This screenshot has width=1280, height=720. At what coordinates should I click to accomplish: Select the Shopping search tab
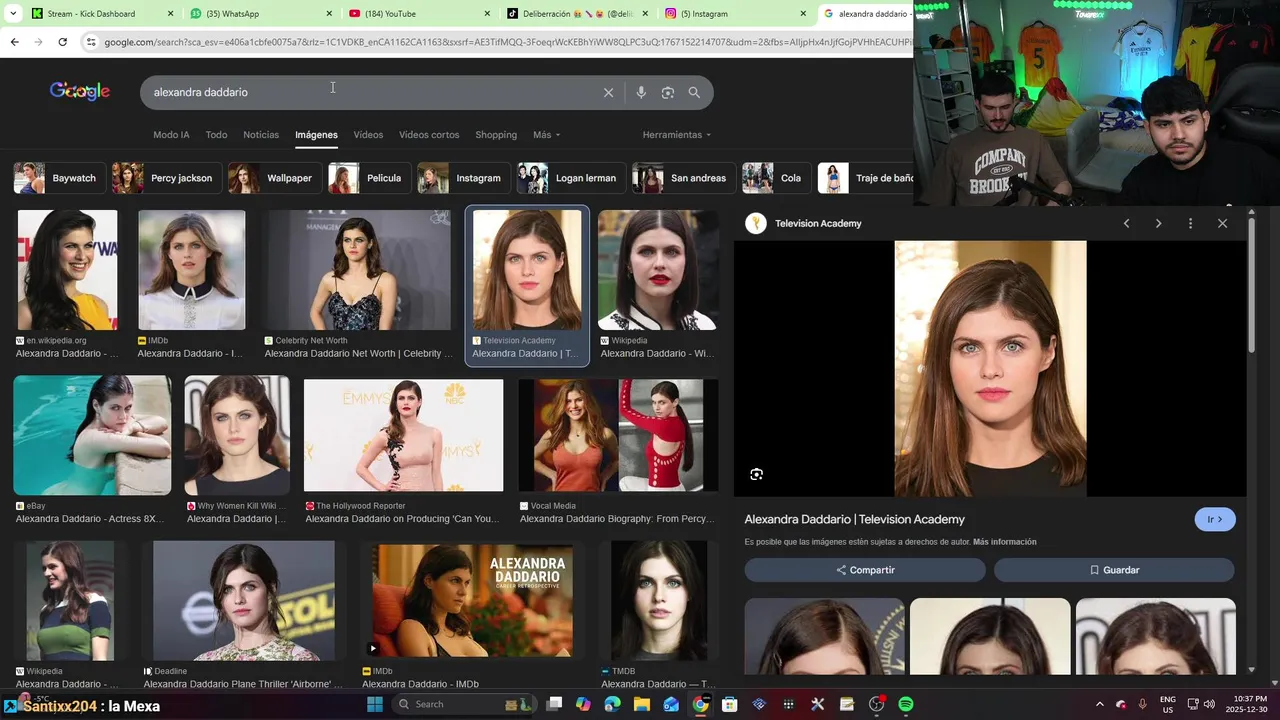point(496,135)
